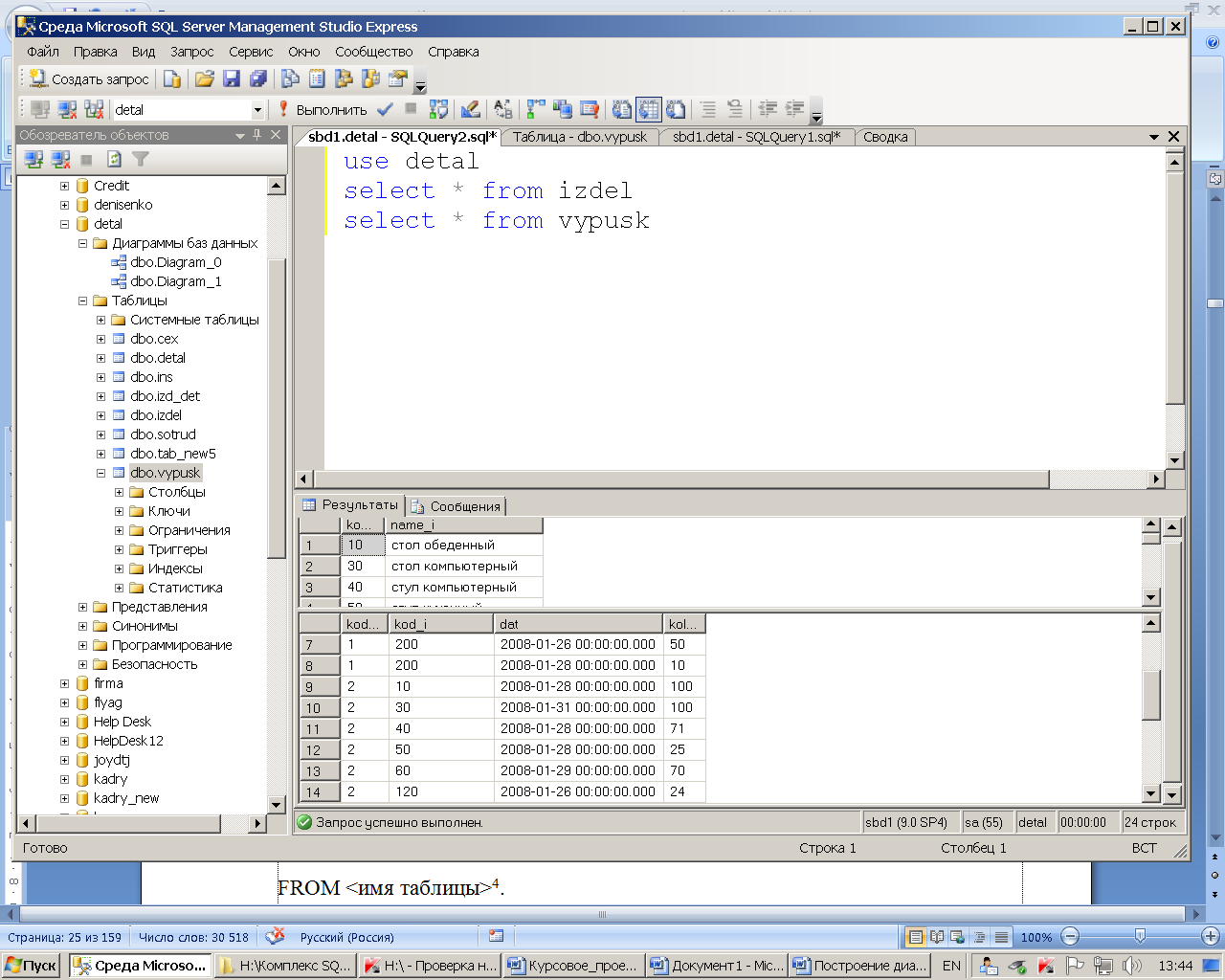Disconnect the server in Object Explorer
The width and height of the screenshot is (1225, 980).
(x=60, y=159)
